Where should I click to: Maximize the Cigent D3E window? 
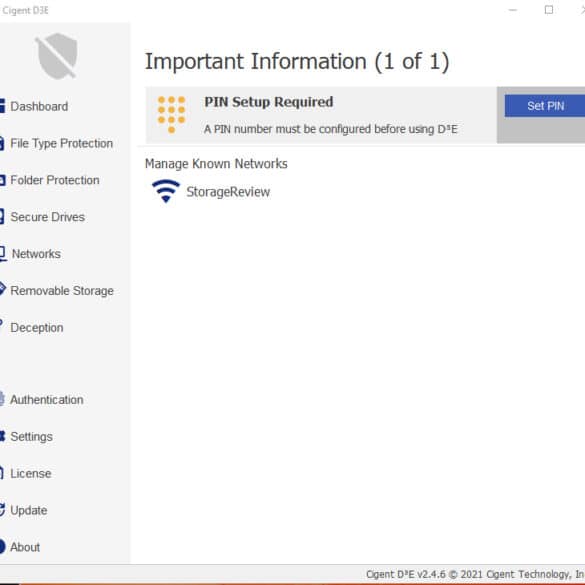(x=549, y=10)
